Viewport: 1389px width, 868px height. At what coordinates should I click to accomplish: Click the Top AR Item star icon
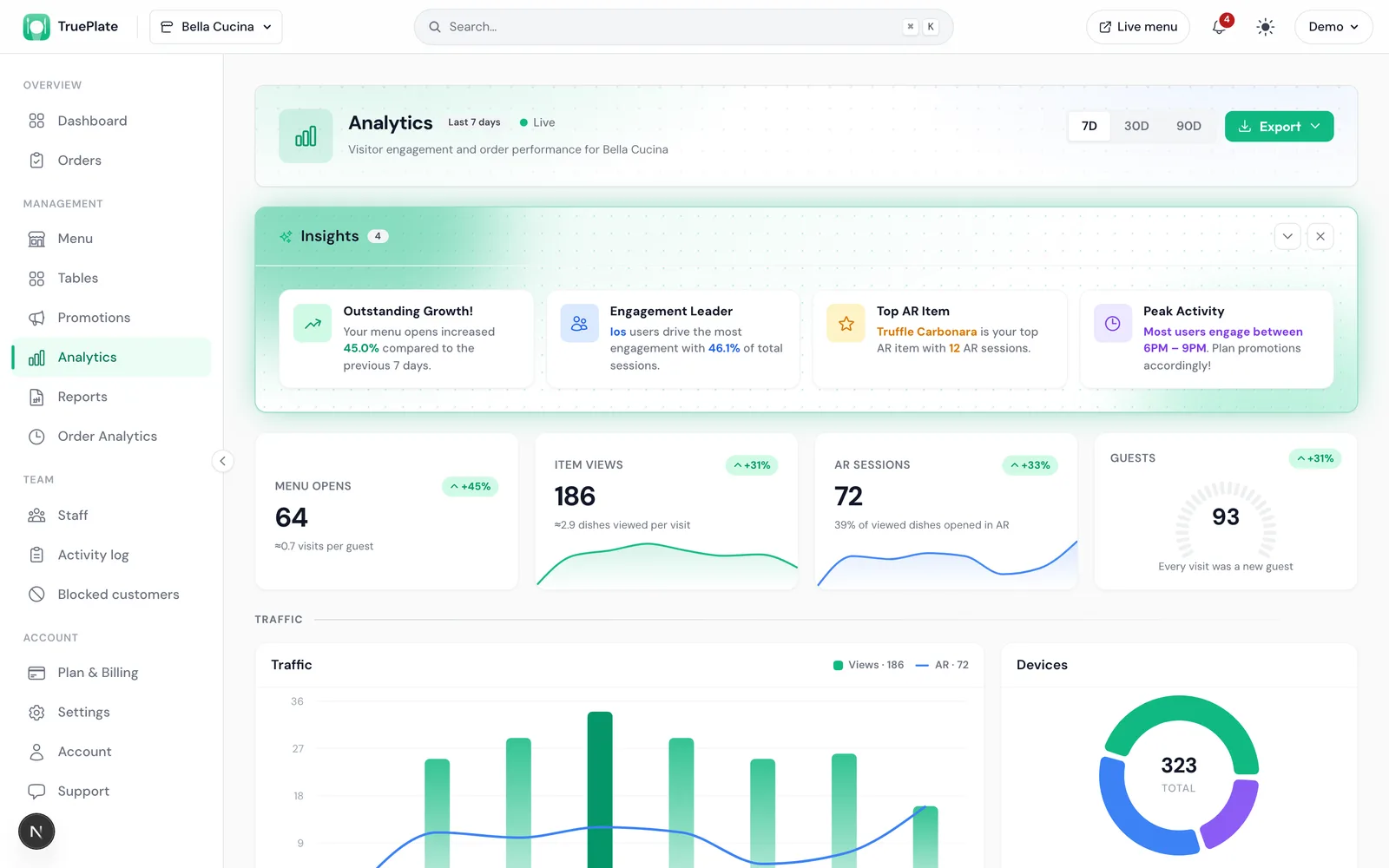[846, 324]
